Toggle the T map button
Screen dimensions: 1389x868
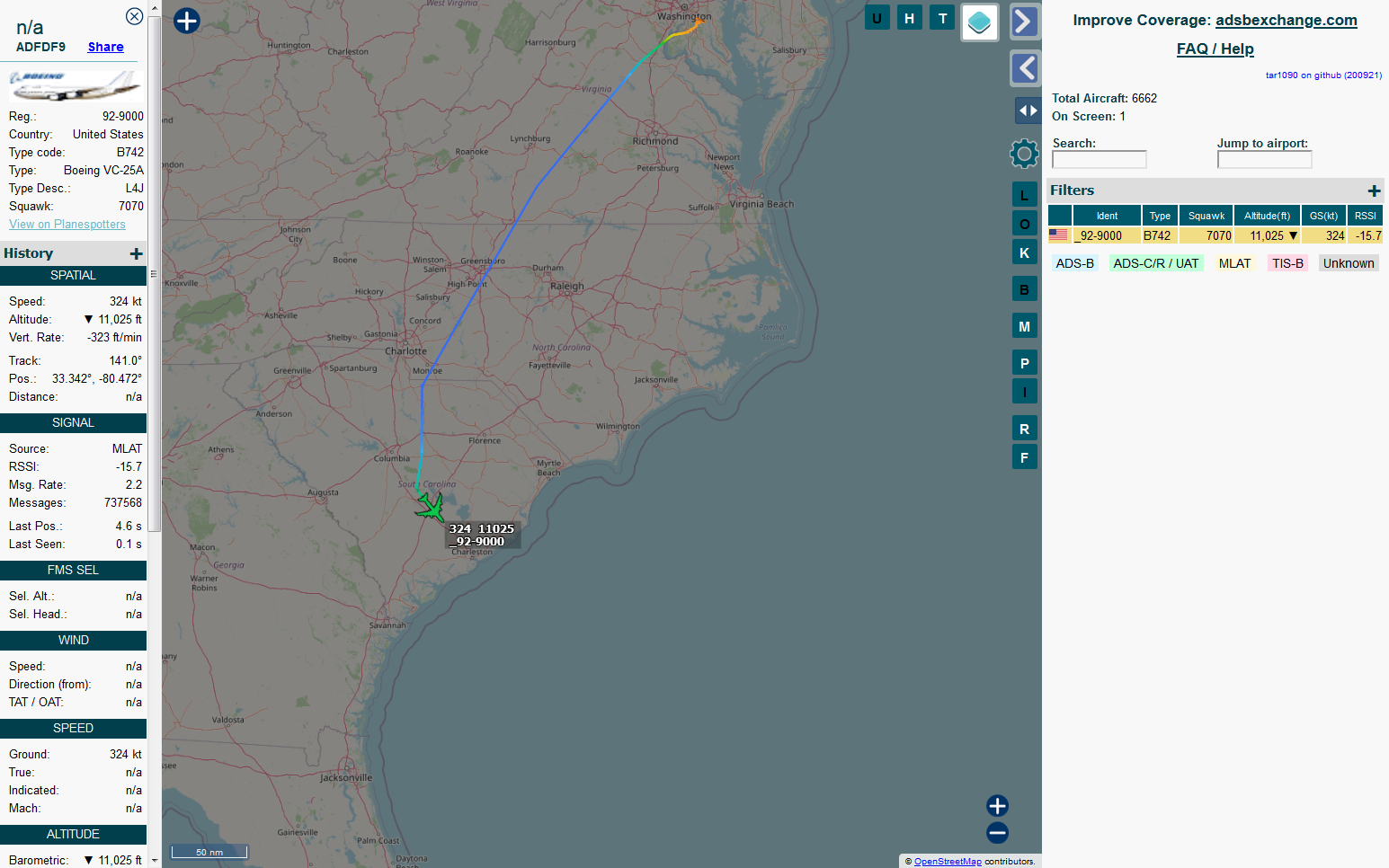[x=942, y=18]
